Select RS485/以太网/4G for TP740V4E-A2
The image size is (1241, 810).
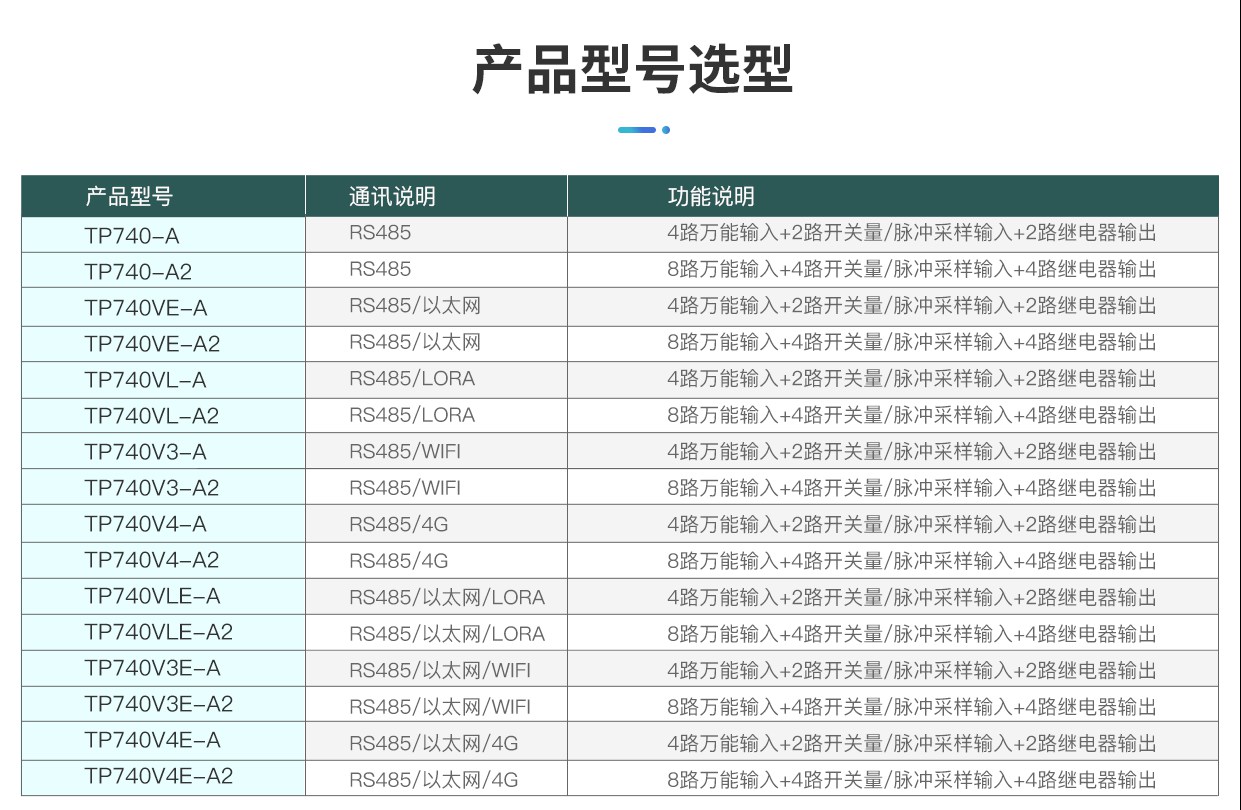click(434, 779)
